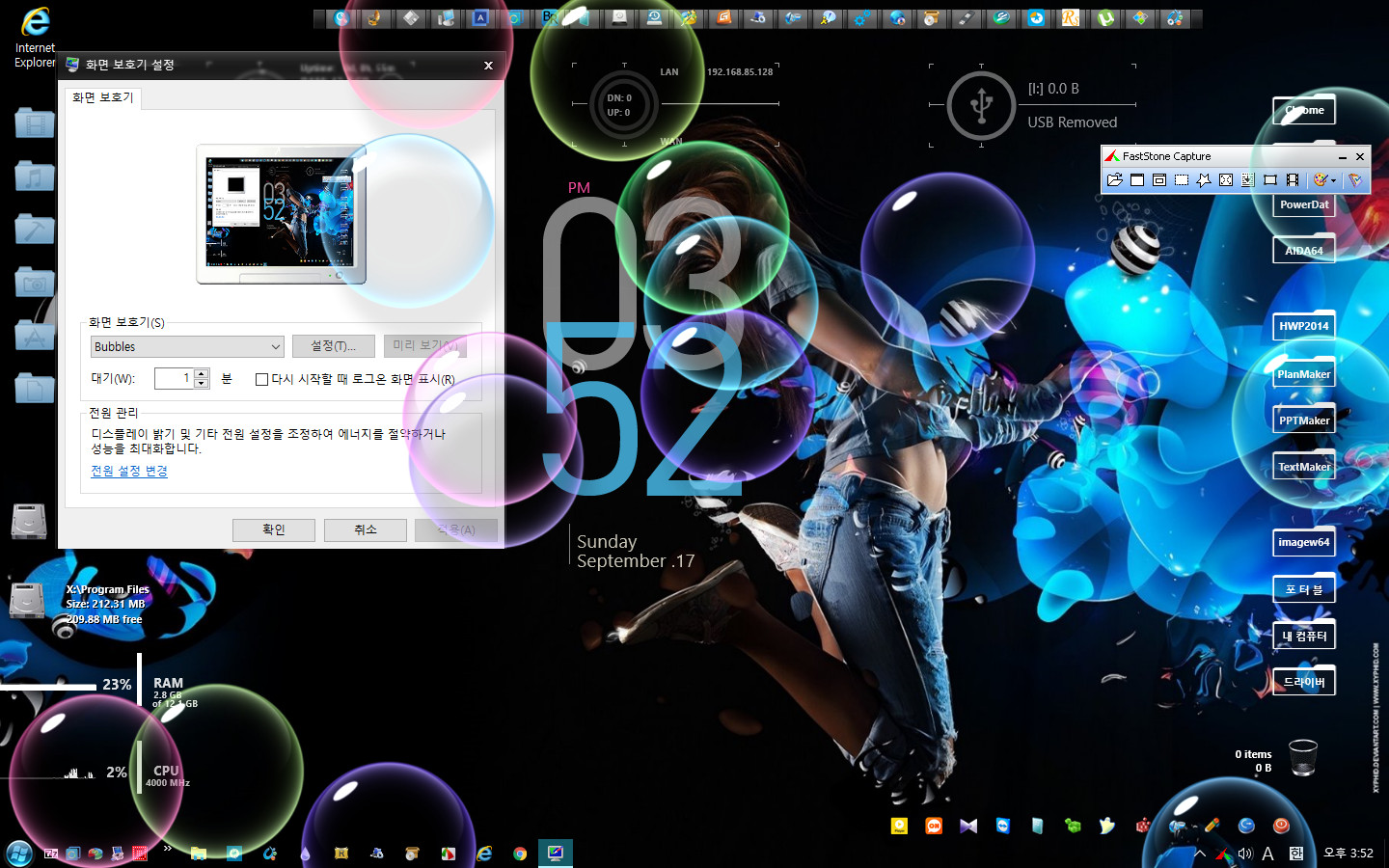The height and width of the screenshot is (868, 1389).
Task: Launch uTorrent icon in top dock
Action: tap(1105, 17)
